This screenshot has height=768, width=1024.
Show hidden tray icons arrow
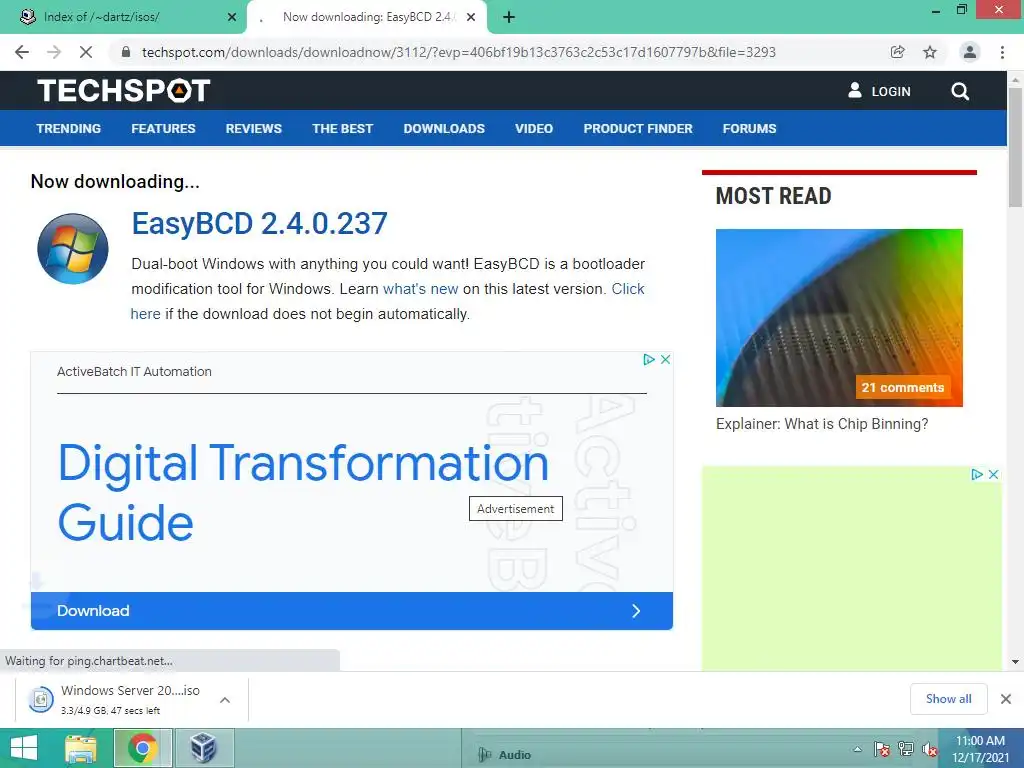(857, 749)
